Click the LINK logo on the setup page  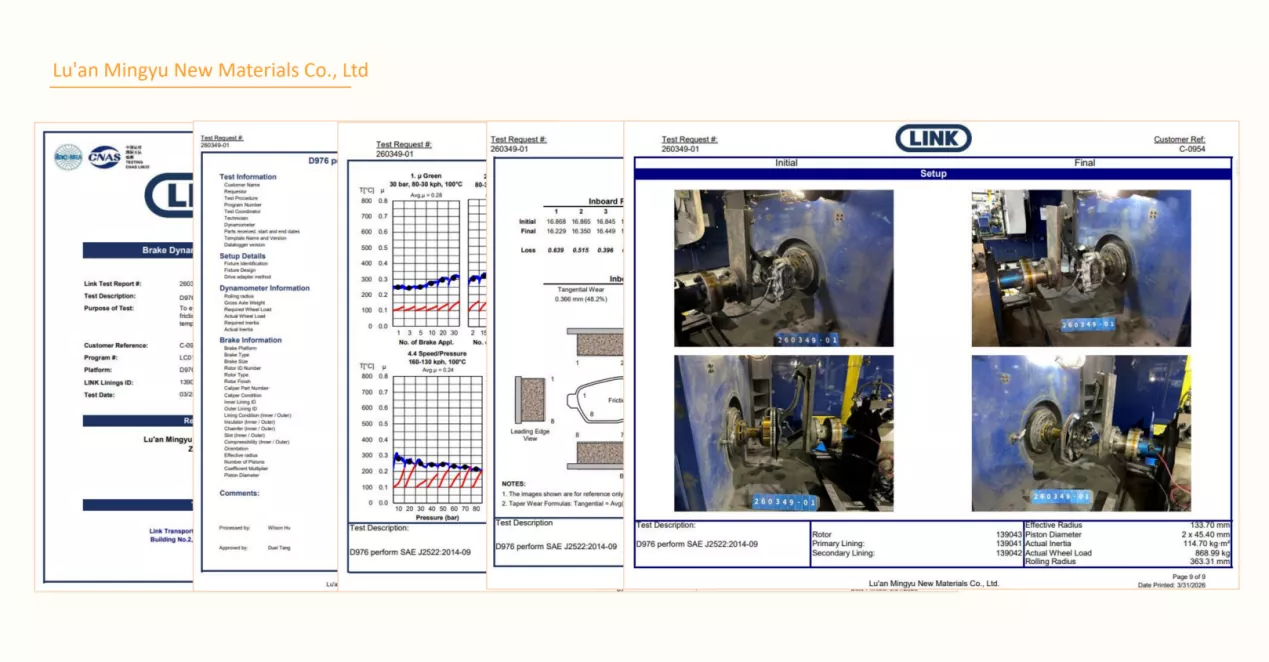tap(933, 138)
